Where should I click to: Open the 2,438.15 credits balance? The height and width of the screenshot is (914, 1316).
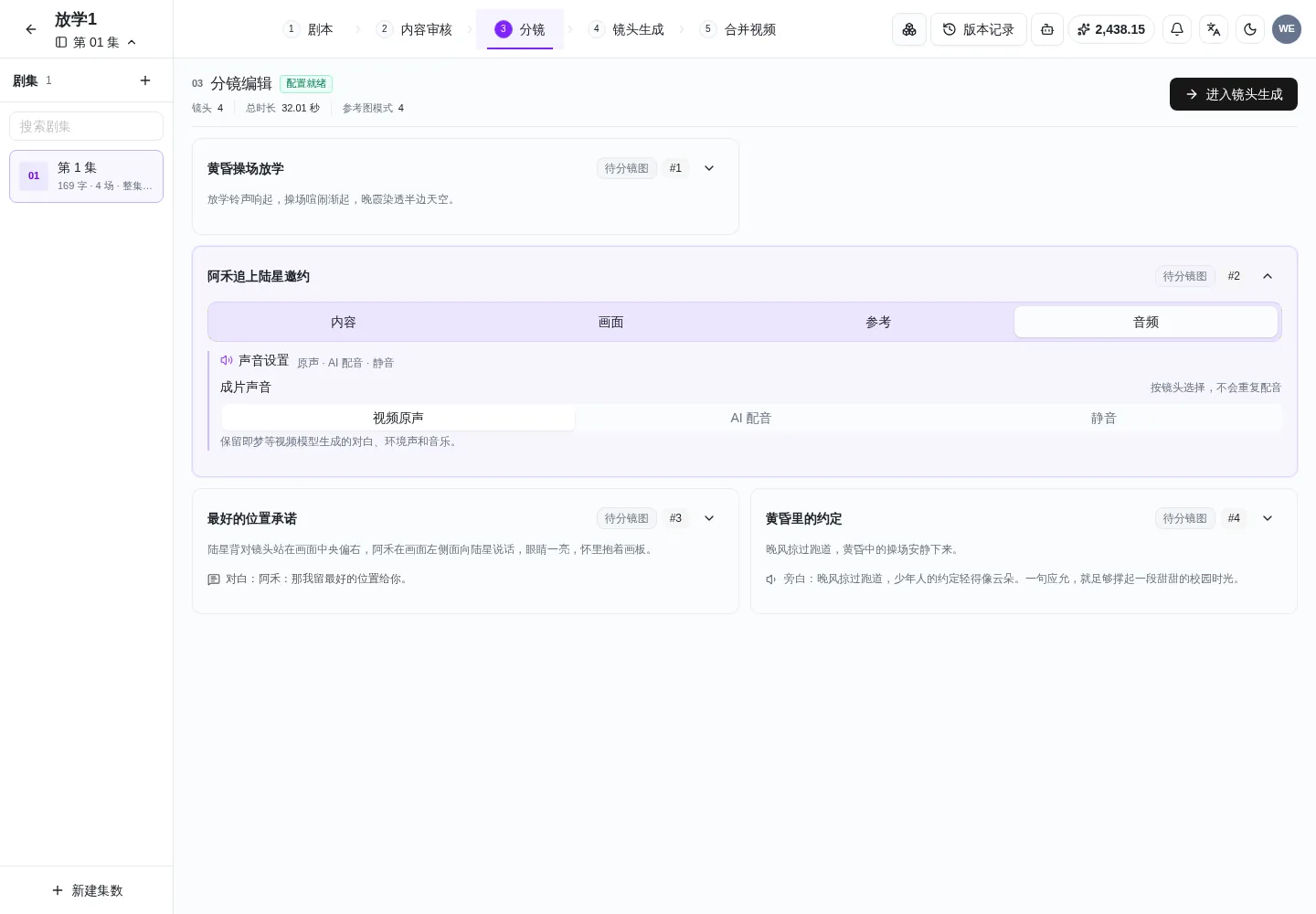[1111, 29]
